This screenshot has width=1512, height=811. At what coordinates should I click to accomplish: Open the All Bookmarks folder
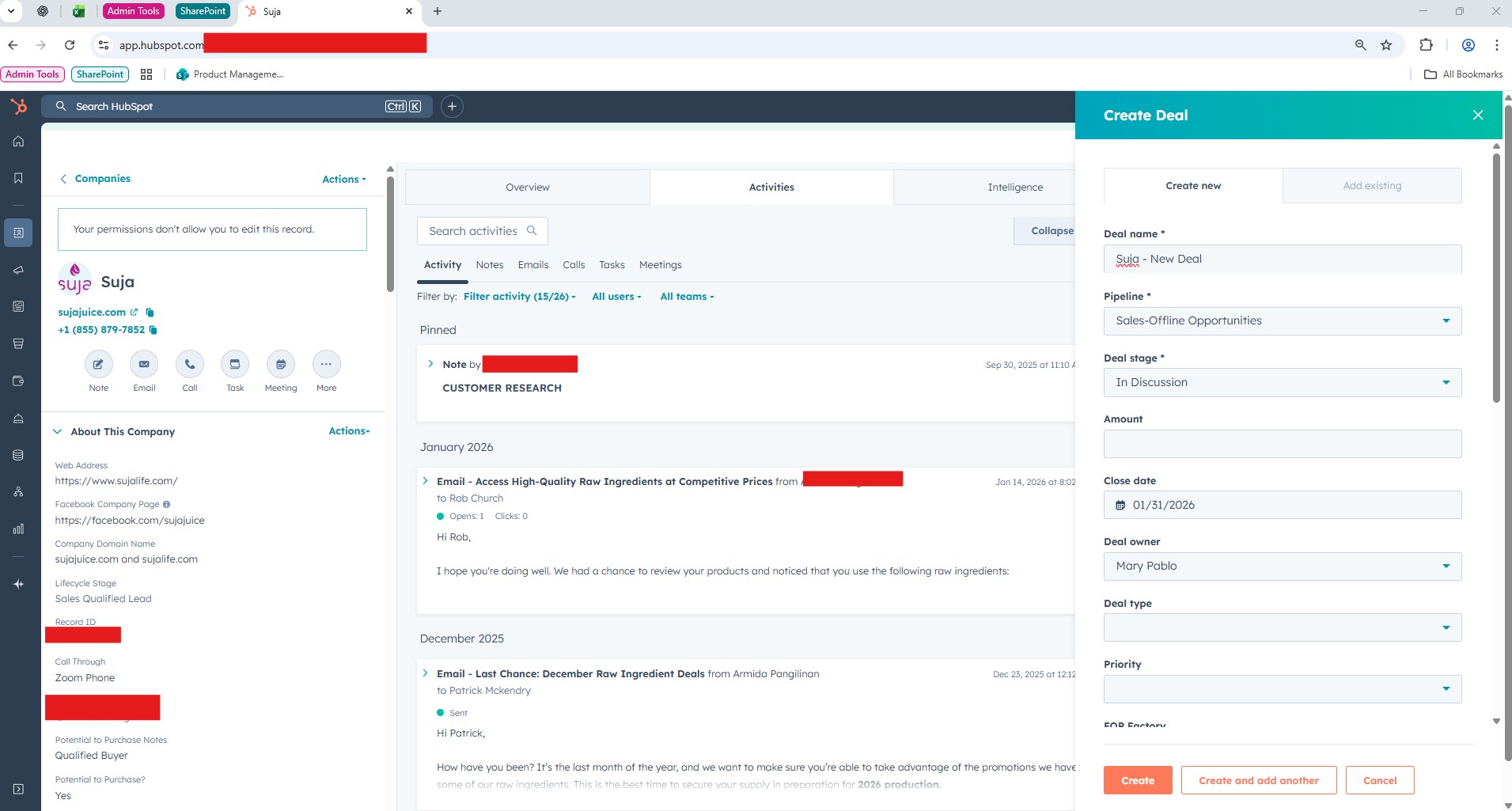(1463, 74)
